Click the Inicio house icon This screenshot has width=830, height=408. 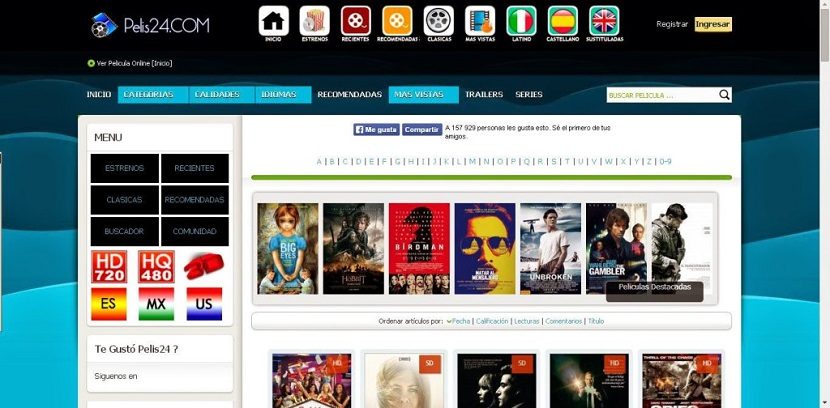(x=274, y=21)
